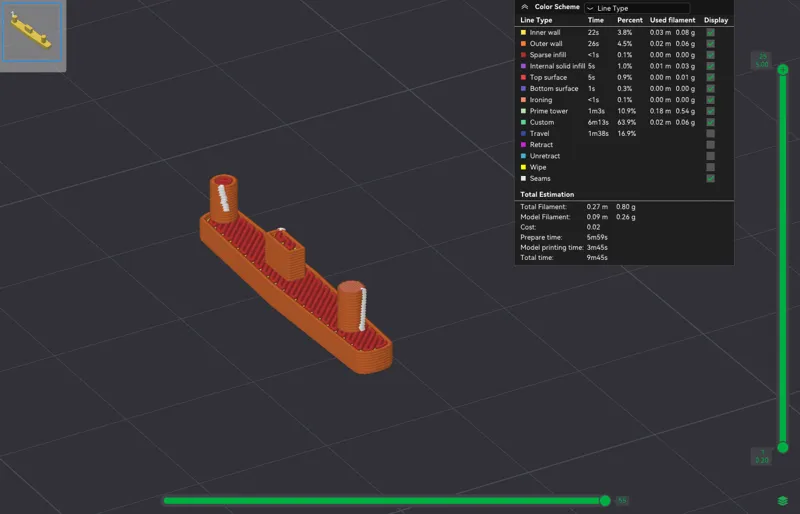Click the horizontal move slider end handle
Viewport: 800px width, 514px height.
(x=605, y=500)
